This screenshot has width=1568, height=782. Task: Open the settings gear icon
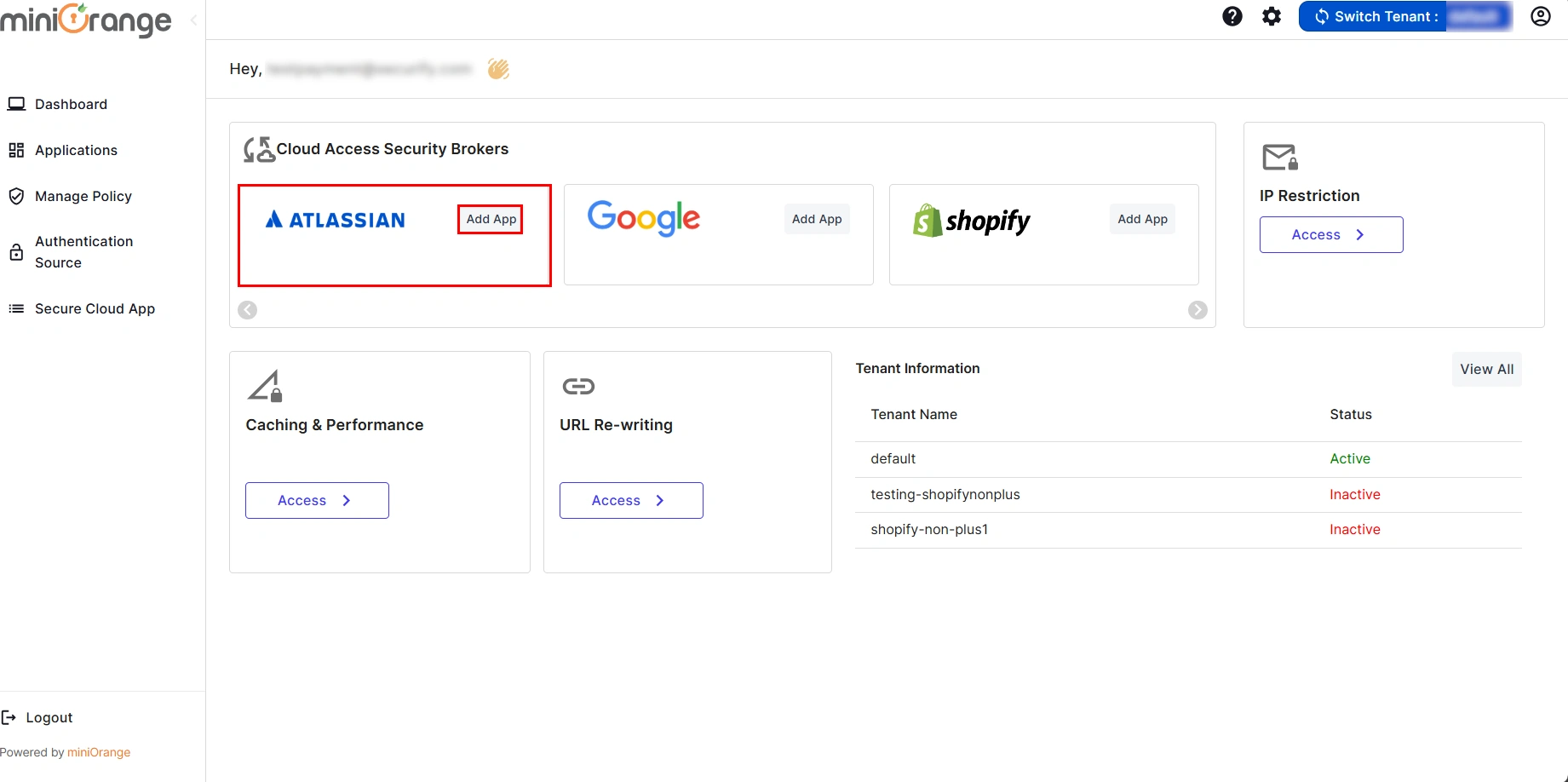tap(1271, 16)
